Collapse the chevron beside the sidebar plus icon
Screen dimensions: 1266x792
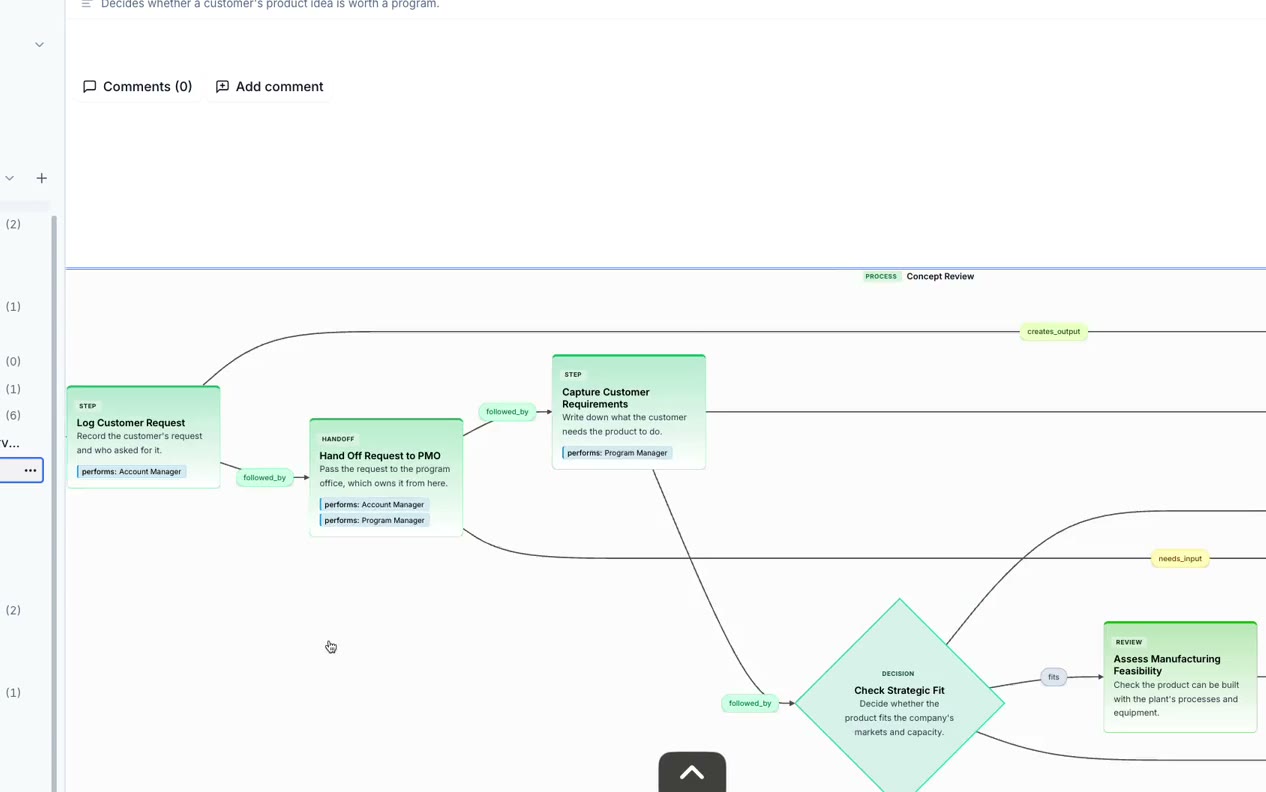pyautogui.click(x=10, y=178)
